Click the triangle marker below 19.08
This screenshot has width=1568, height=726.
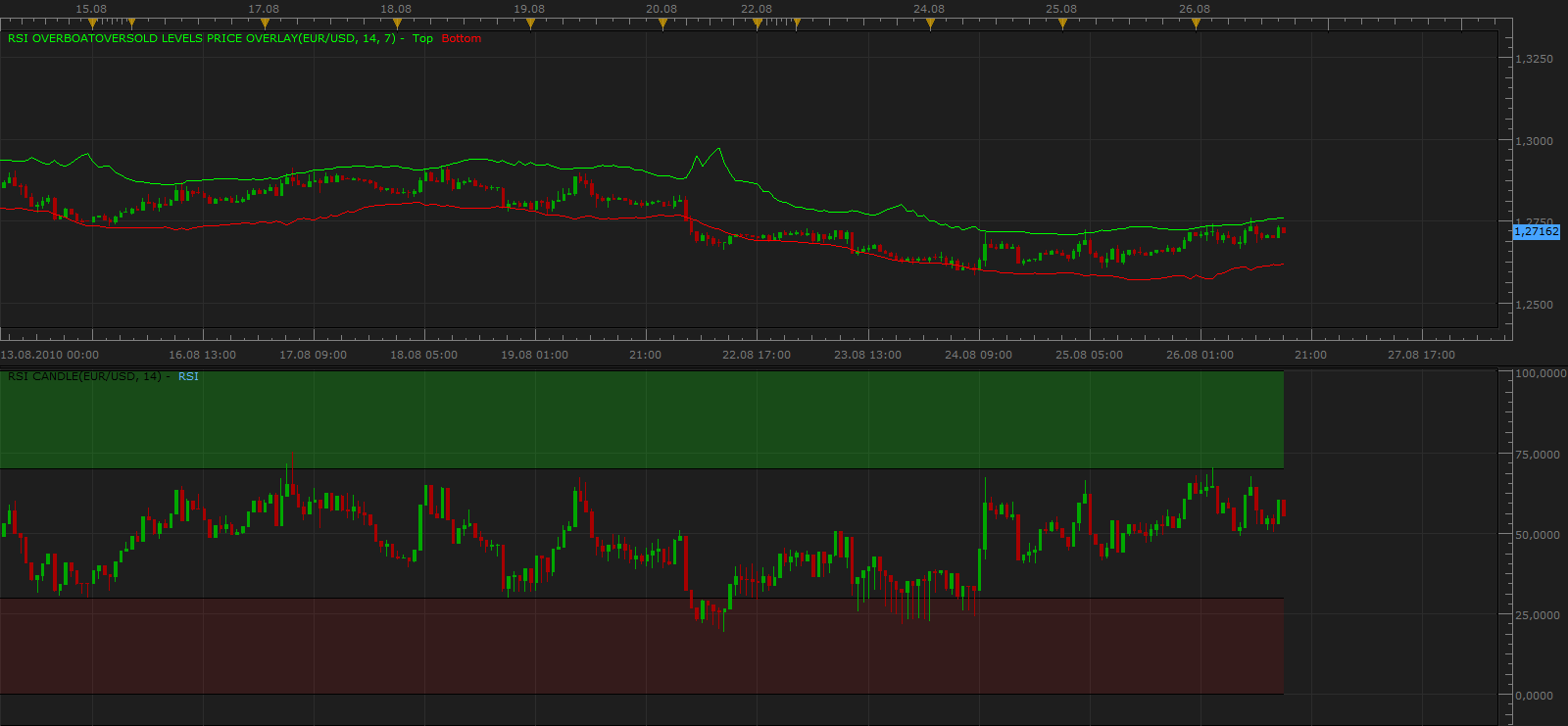click(530, 24)
